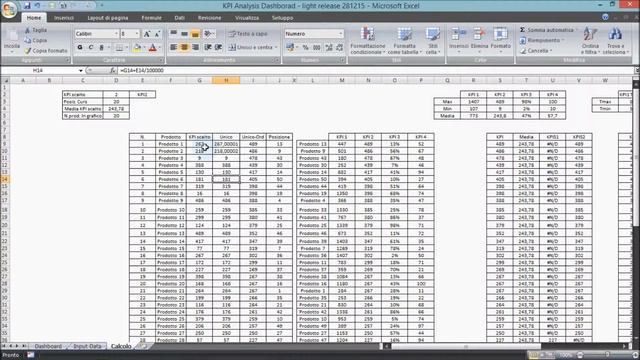Switch to the Dati ribbon tab
This screenshot has height=360, width=640.
180,18
